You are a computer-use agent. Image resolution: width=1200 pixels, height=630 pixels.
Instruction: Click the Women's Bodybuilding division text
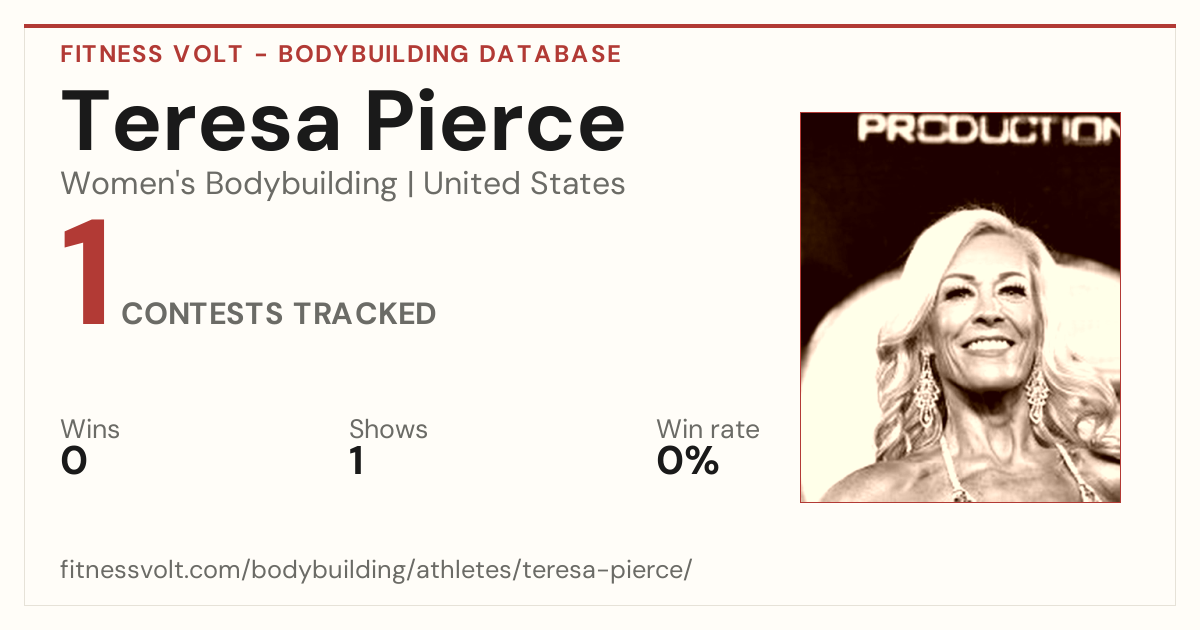[x=229, y=184]
